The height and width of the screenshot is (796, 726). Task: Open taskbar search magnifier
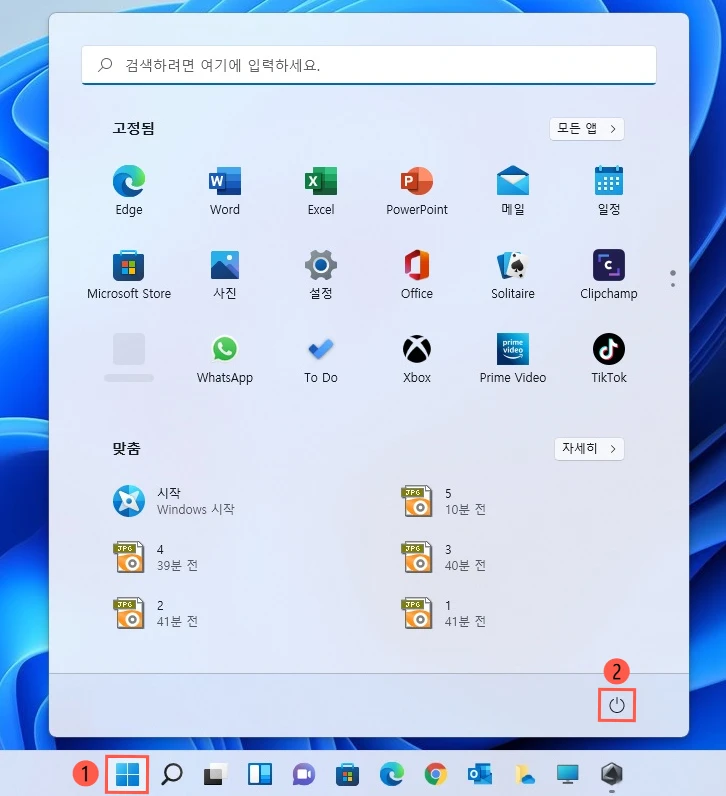172,774
